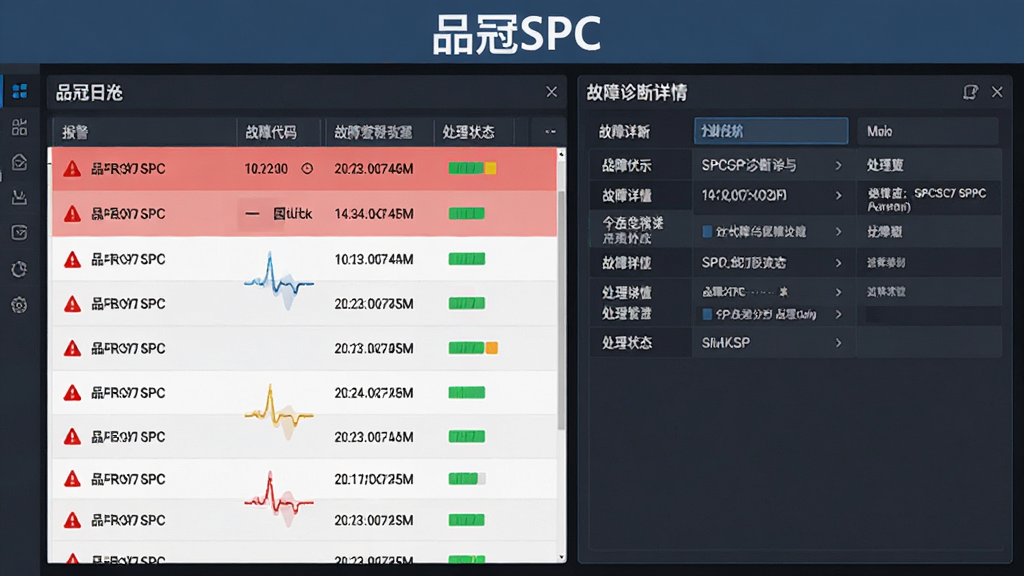Close the 故障诊断详情 panel
This screenshot has width=1024, height=576.
click(x=997, y=92)
